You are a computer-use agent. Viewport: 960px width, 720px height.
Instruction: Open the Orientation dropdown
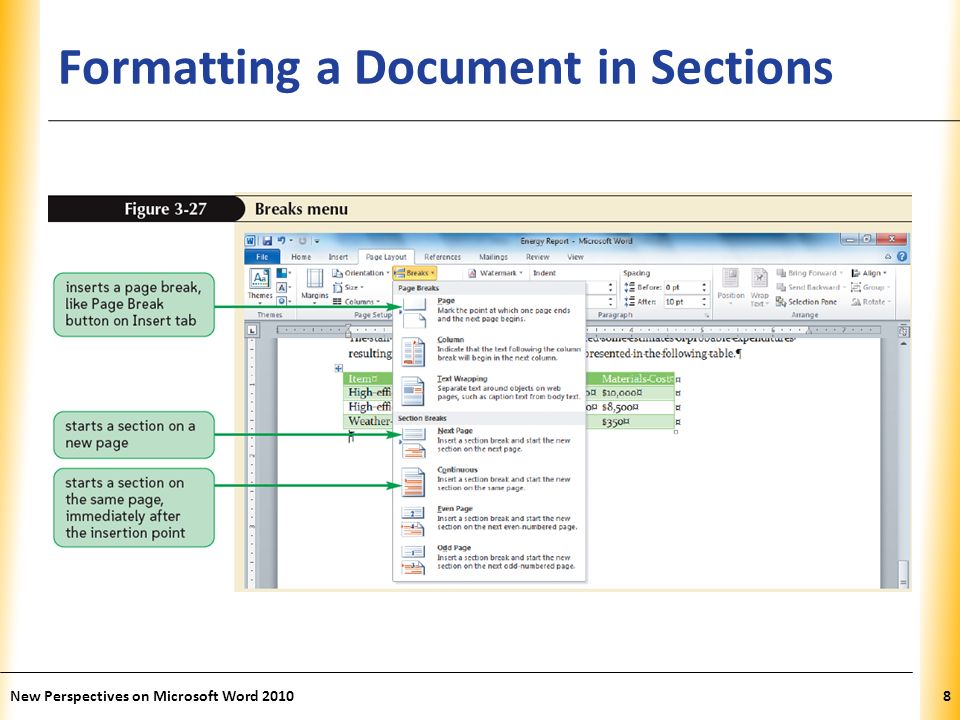point(361,273)
